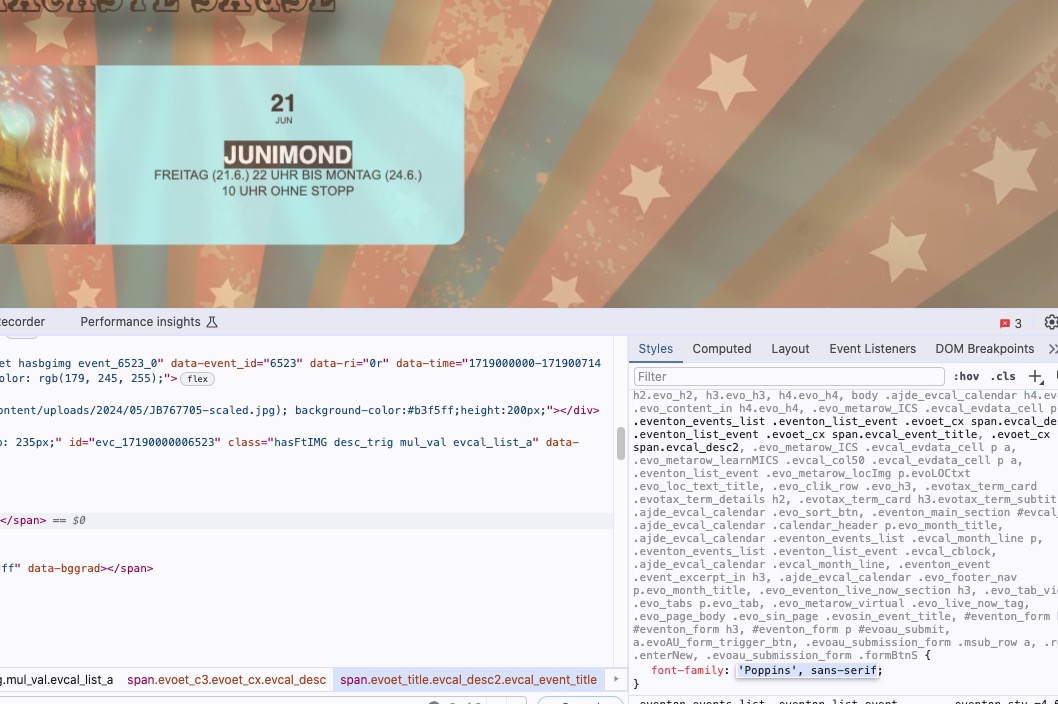Open the Event Listeners tab
This screenshot has height=704, width=1058.
tap(872, 349)
